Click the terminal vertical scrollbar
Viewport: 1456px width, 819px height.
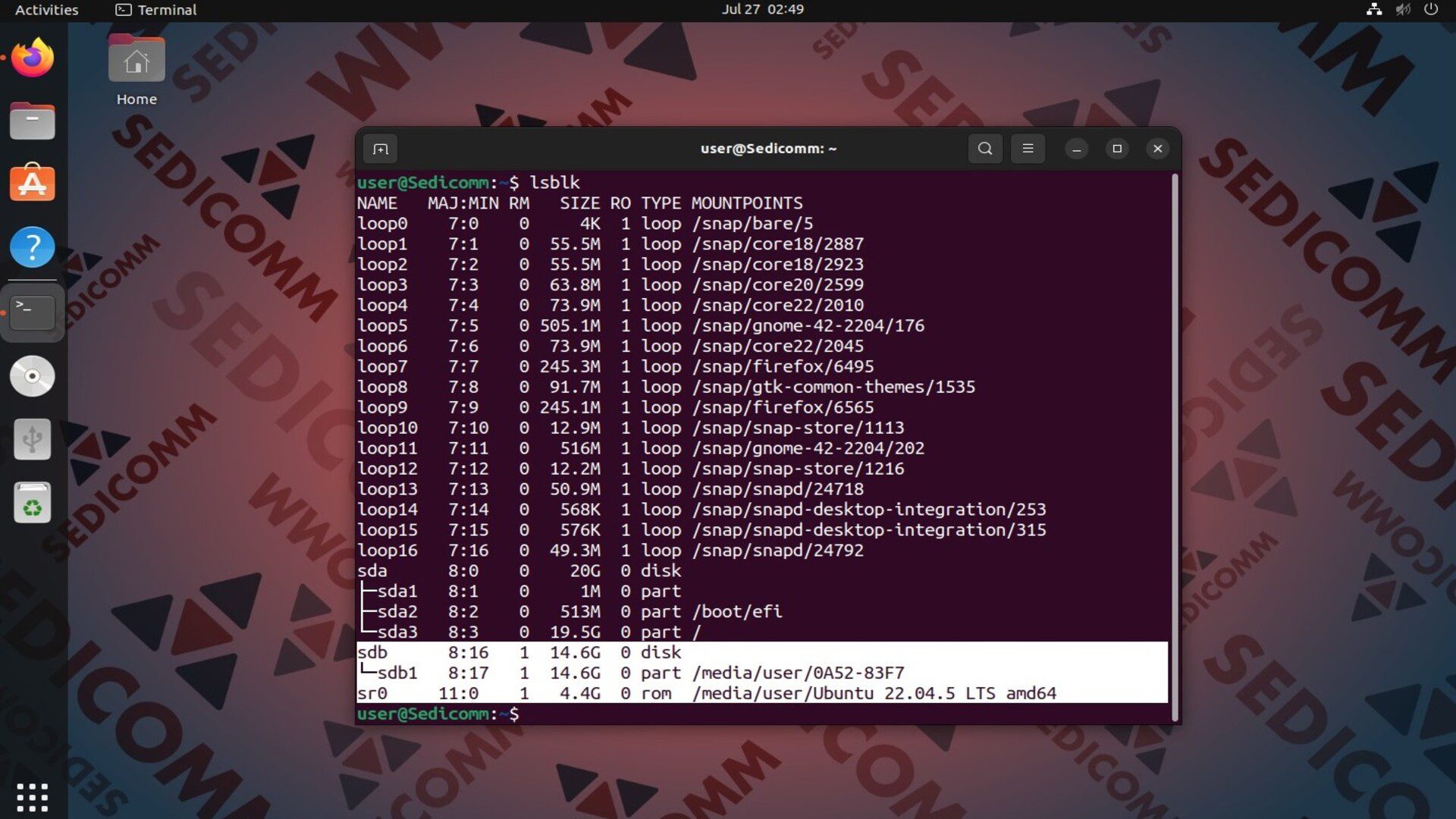(x=1175, y=447)
